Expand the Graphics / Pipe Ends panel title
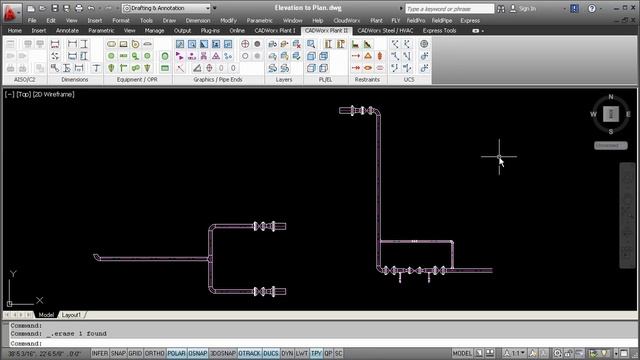The height and width of the screenshot is (360, 640). coord(218,80)
